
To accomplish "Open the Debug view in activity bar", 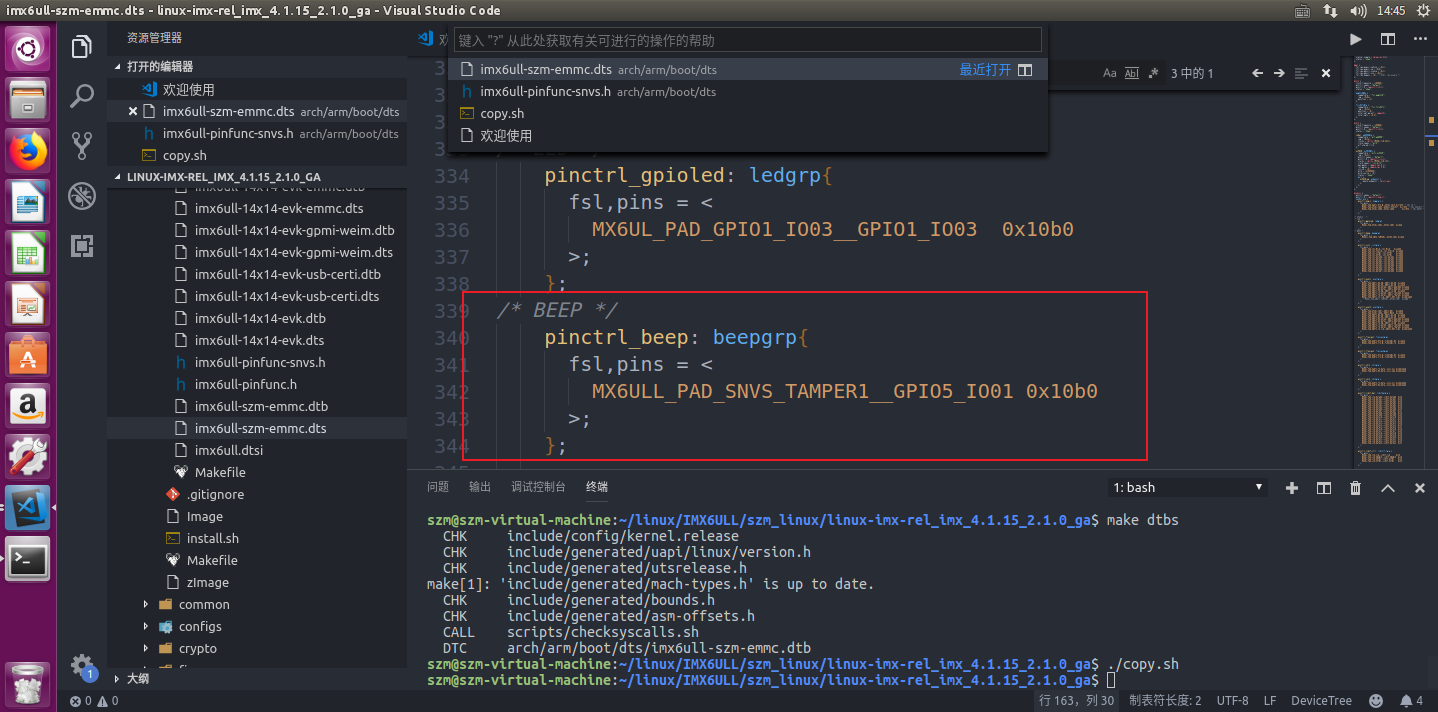I will [82, 197].
